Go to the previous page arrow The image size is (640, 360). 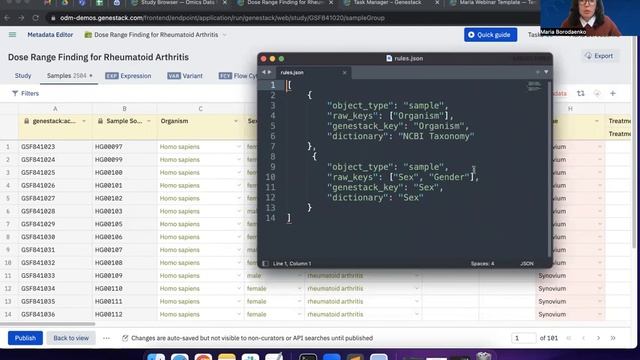pyautogui.click(x=583, y=338)
